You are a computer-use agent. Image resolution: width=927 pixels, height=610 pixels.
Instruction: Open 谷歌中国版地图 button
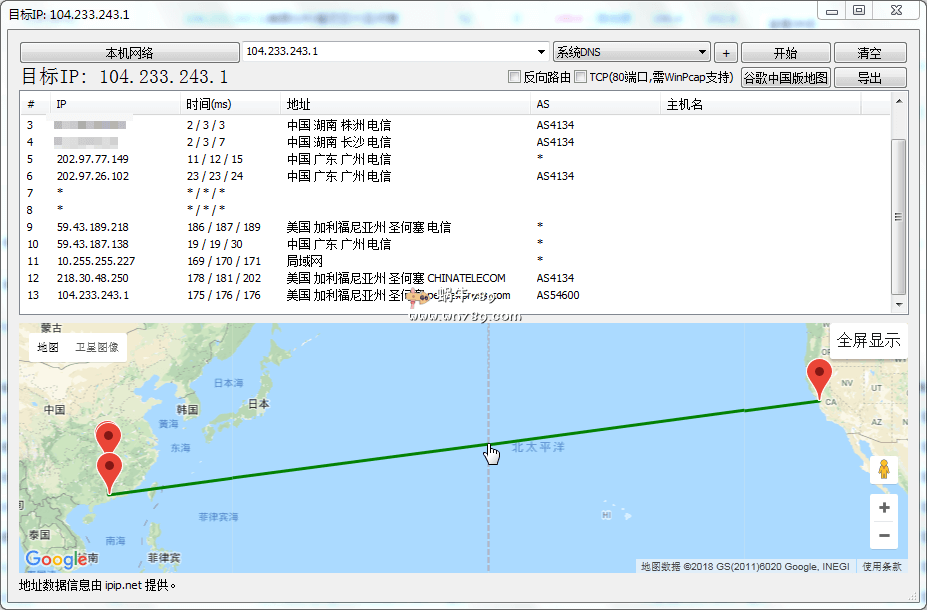[x=785, y=78]
